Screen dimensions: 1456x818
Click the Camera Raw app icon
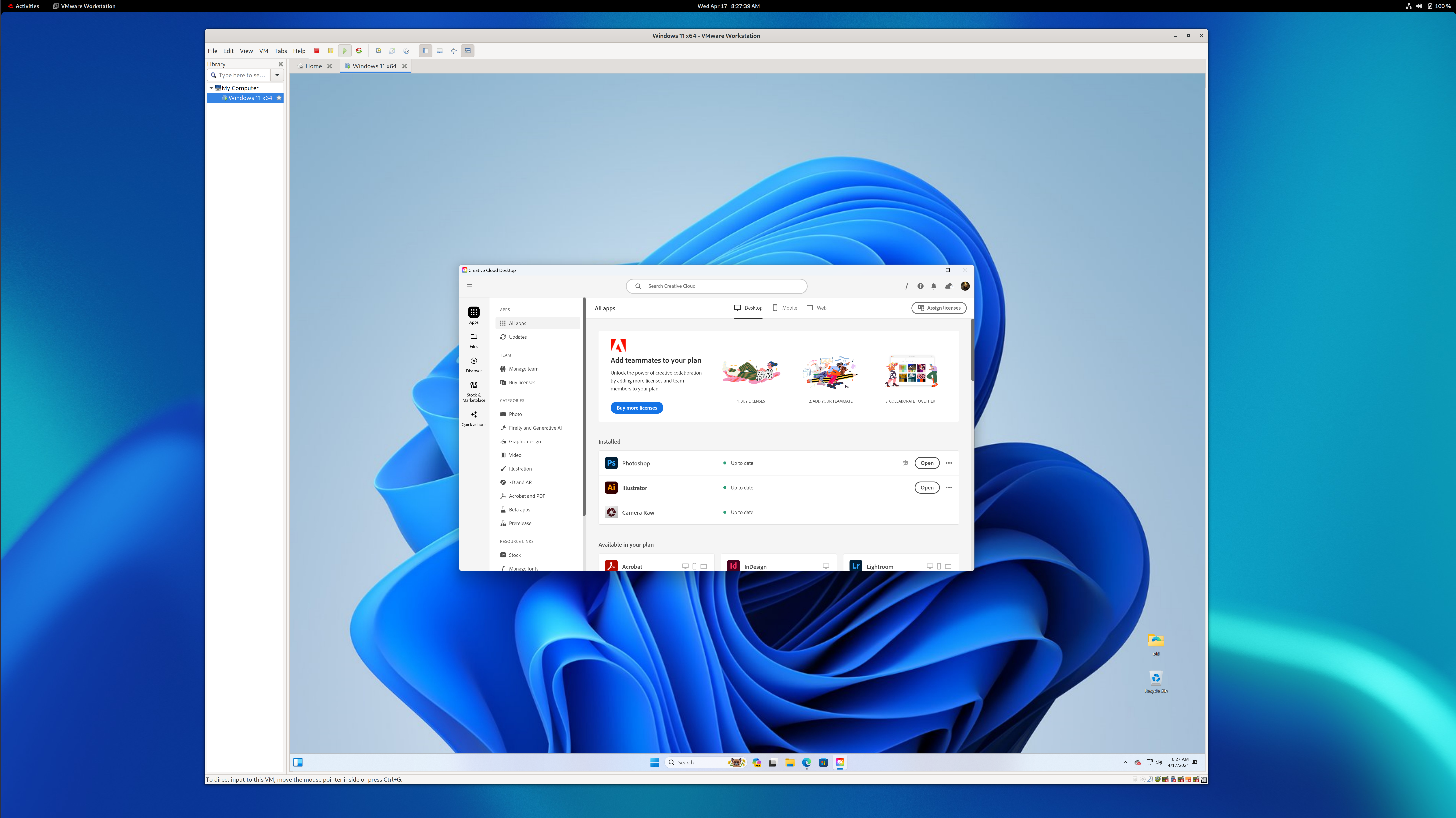pyautogui.click(x=611, y=512)
